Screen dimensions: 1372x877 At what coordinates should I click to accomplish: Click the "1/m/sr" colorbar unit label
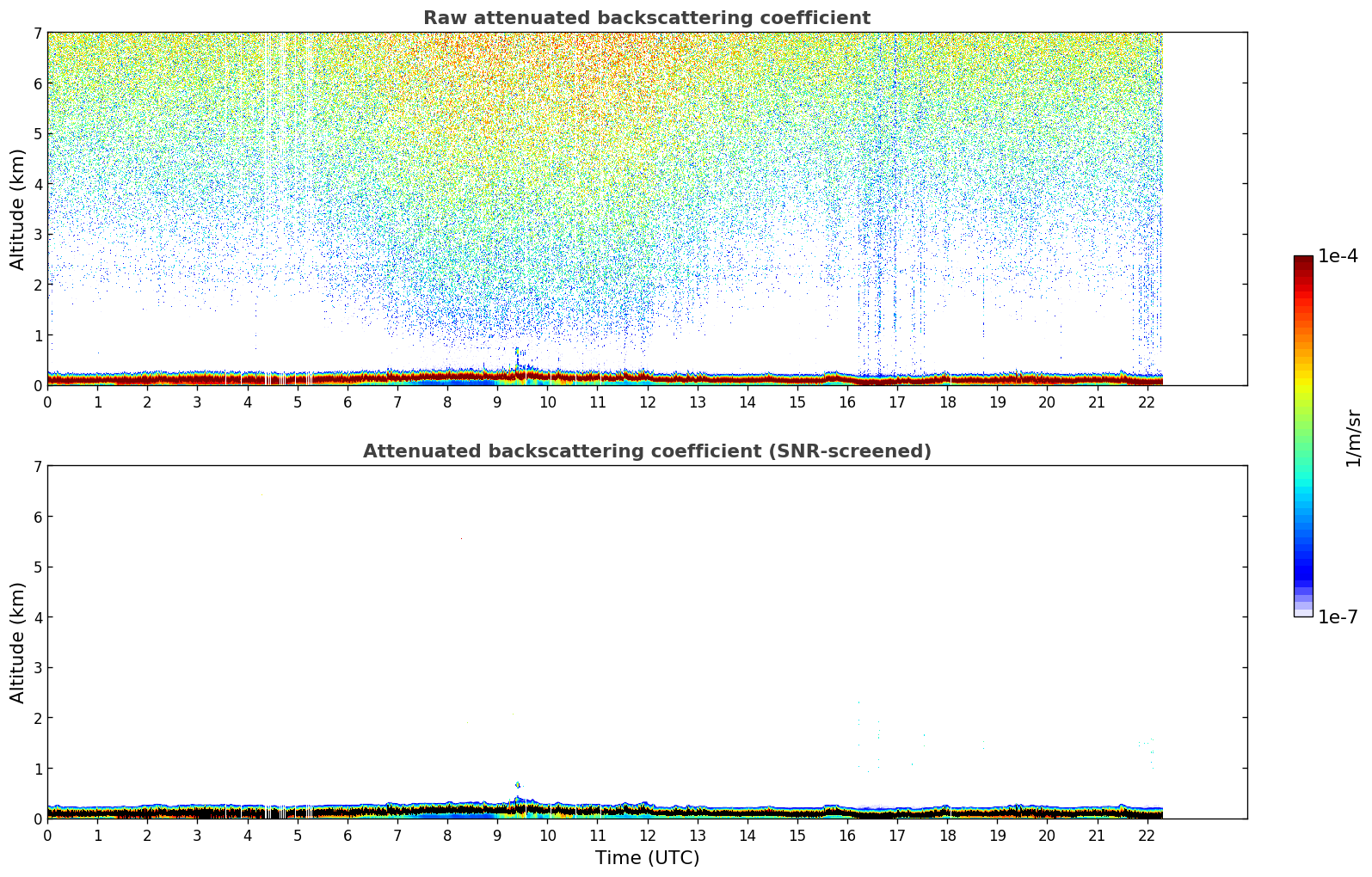pos(1353,438)
